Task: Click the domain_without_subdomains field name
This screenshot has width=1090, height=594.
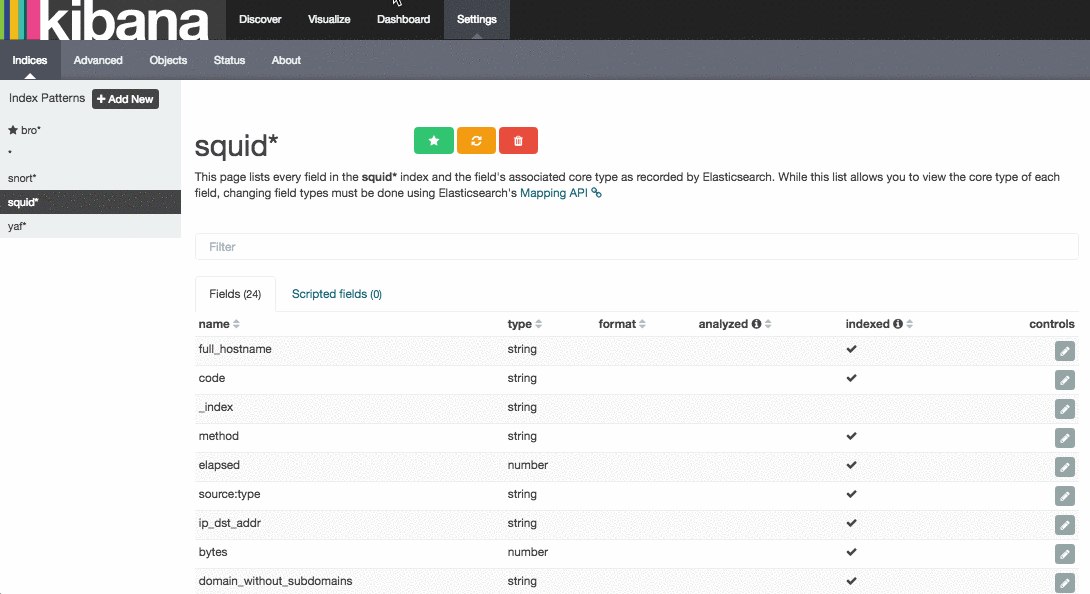Action: click(275, 581)
